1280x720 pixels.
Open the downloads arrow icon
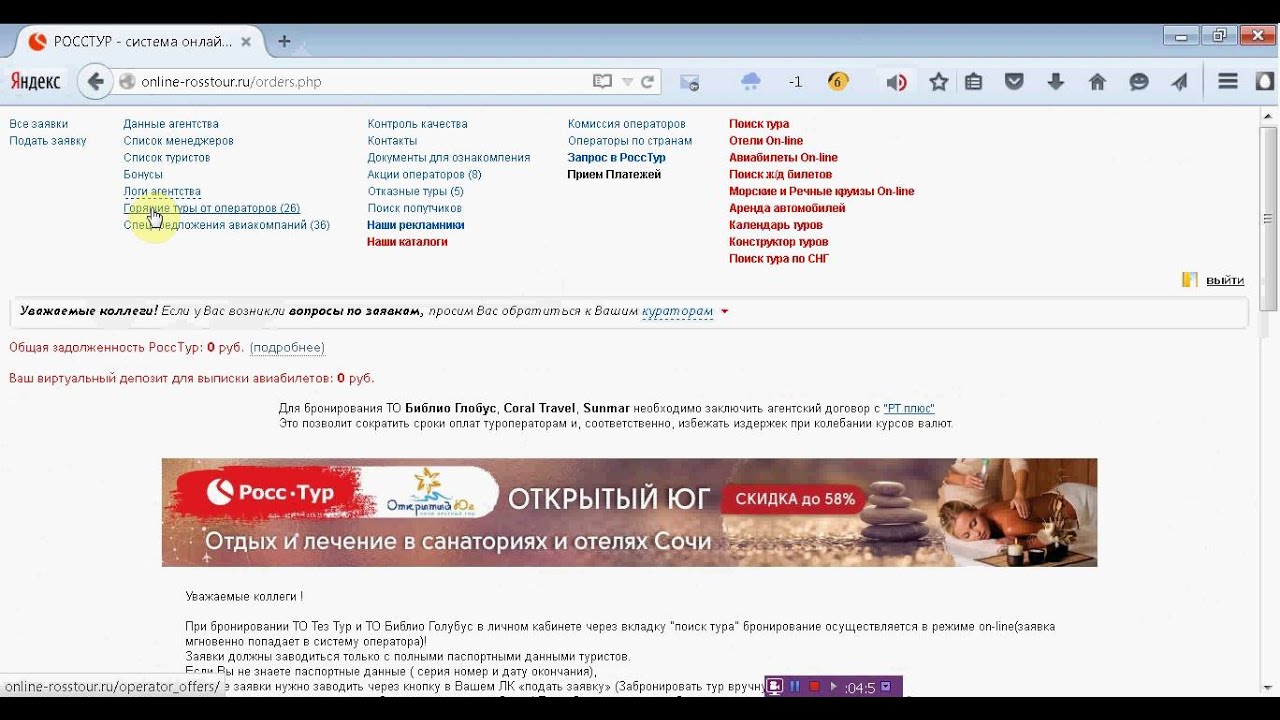click(1056, 82)
